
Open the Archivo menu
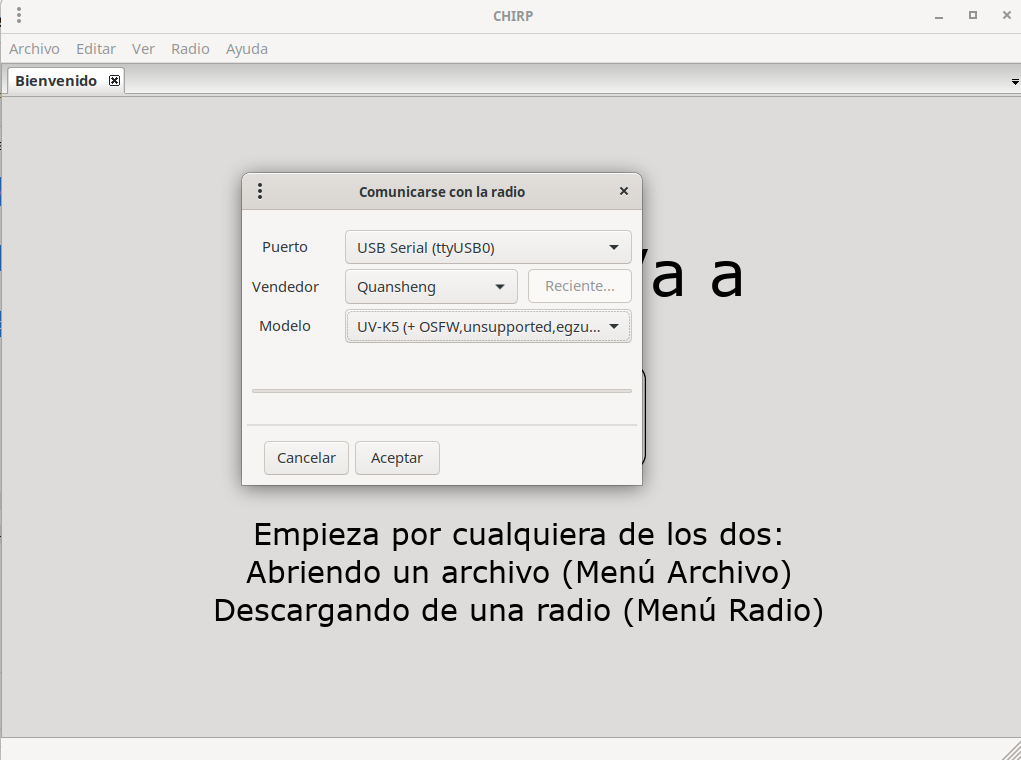point(34,49)
